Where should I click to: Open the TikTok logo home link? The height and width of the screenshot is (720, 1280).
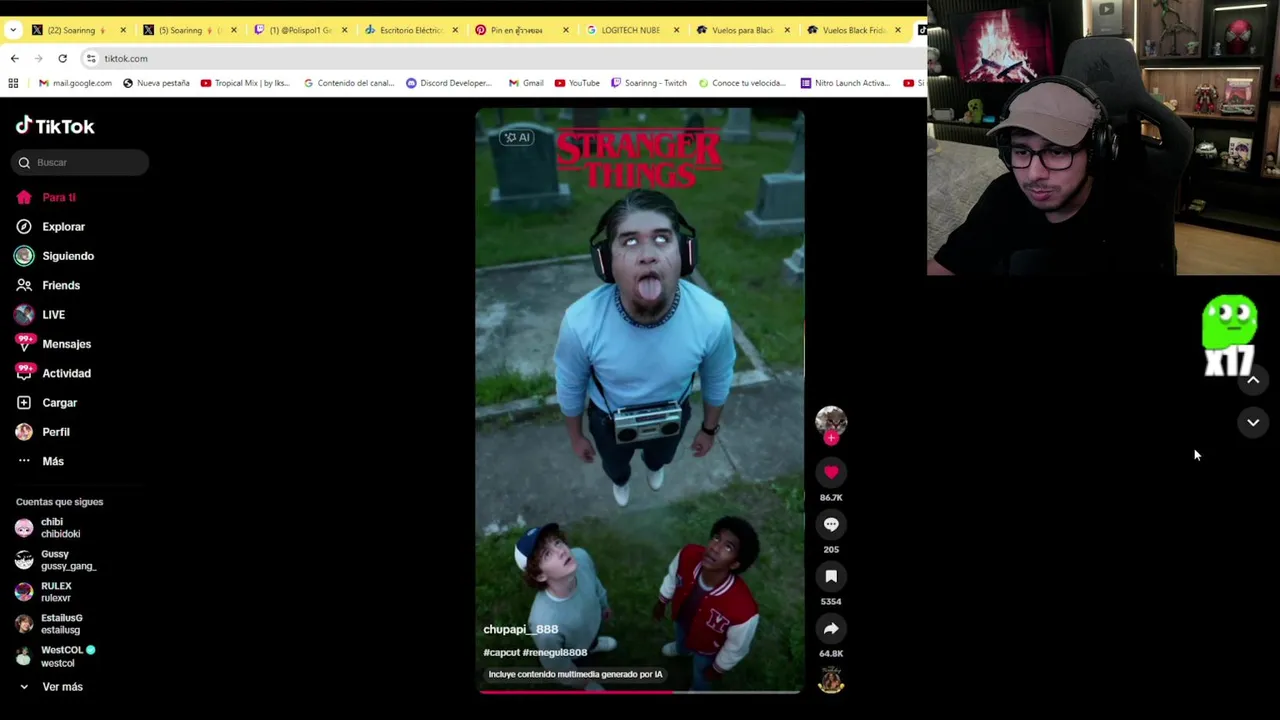coord(55,126)
